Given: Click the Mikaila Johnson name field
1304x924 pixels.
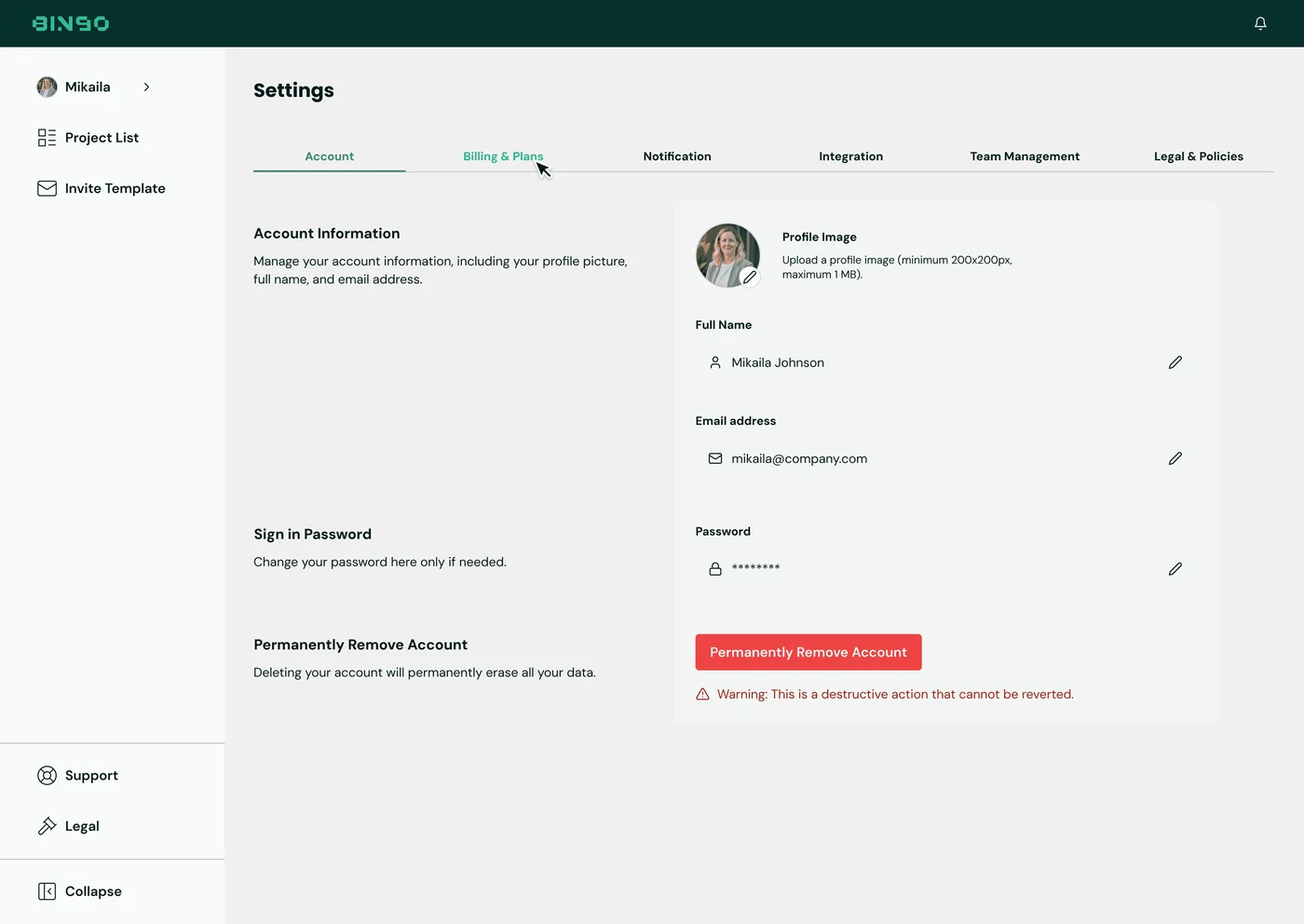Looking at the screenshot, I should click(x=945, y=362).
